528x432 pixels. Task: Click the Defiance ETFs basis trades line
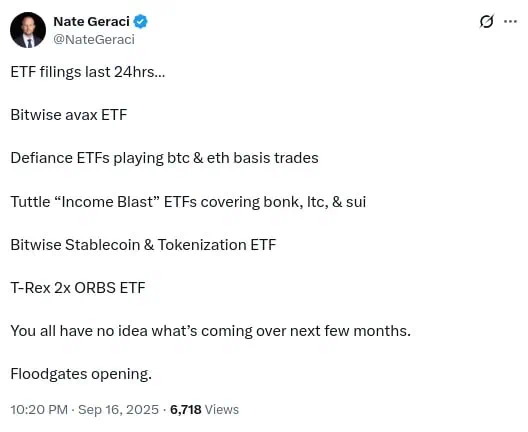[164, 158]
